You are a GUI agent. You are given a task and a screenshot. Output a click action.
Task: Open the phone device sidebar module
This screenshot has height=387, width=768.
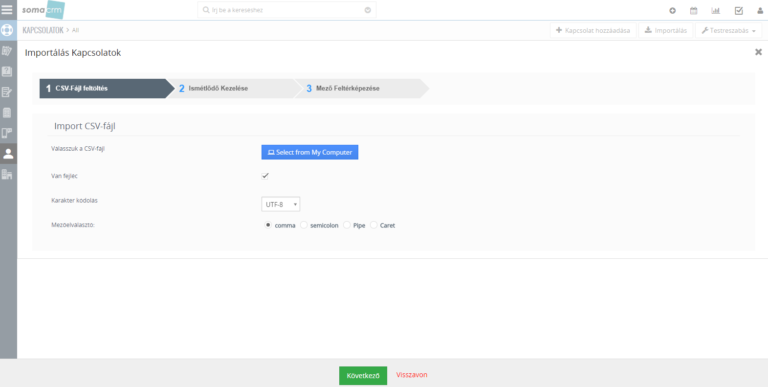tap(7, 133)
